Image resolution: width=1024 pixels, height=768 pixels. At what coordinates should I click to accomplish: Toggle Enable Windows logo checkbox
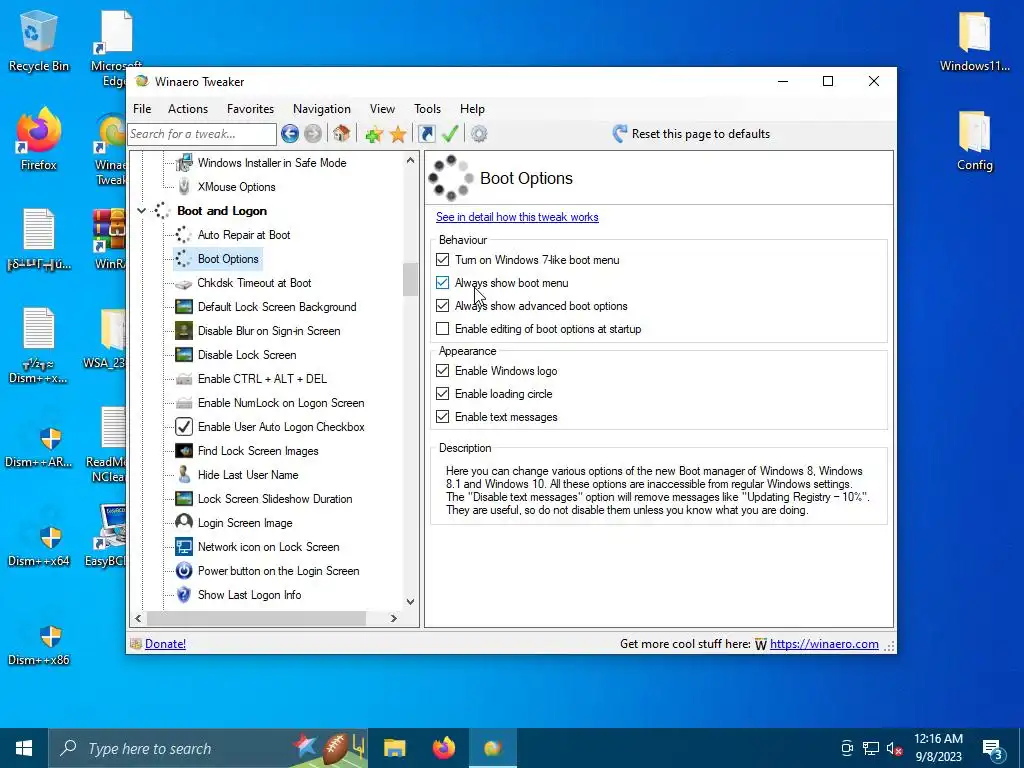point(443,371)
